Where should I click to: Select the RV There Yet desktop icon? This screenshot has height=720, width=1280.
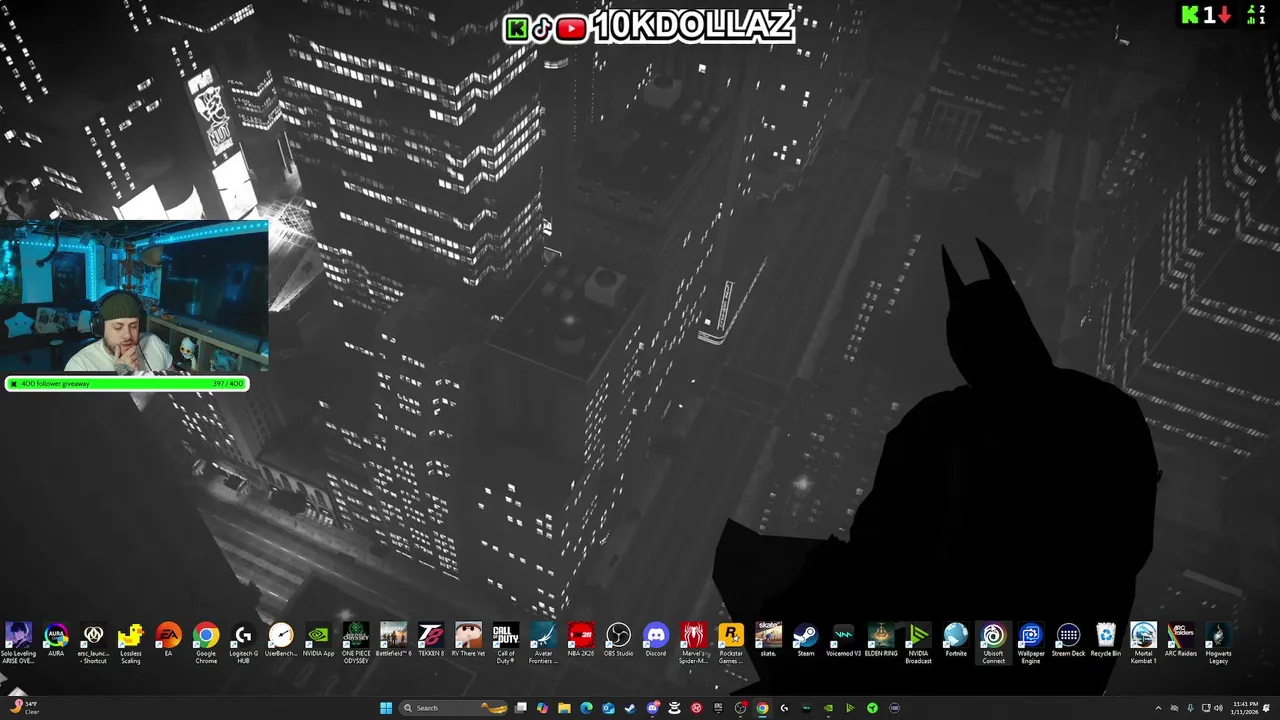468,640
